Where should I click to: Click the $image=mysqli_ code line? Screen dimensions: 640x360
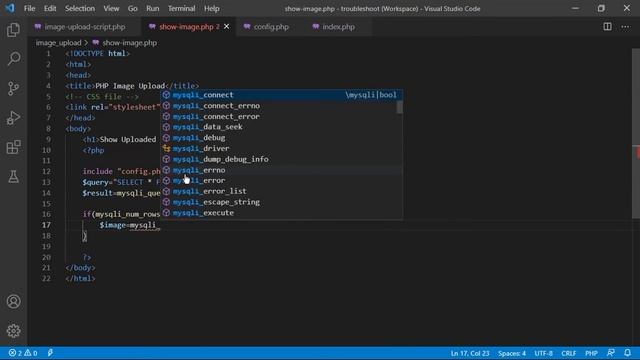click(129, 225)
